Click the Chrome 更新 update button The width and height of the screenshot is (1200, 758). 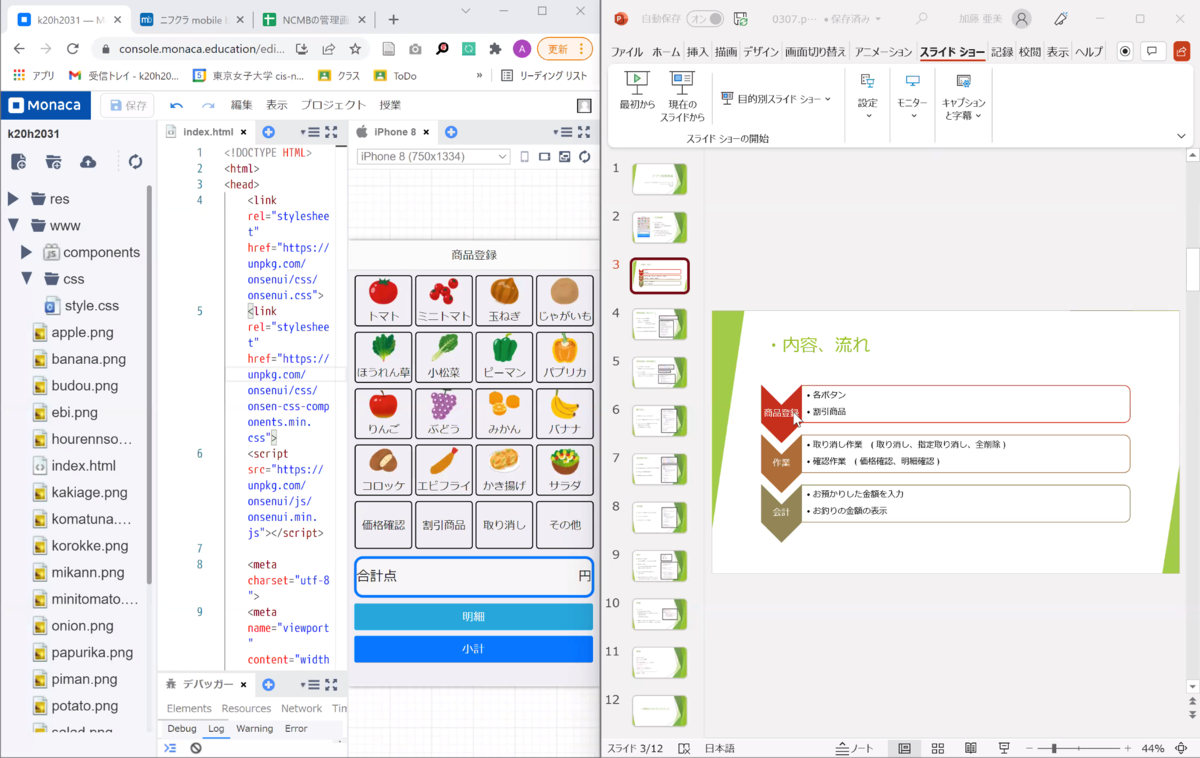564,49
